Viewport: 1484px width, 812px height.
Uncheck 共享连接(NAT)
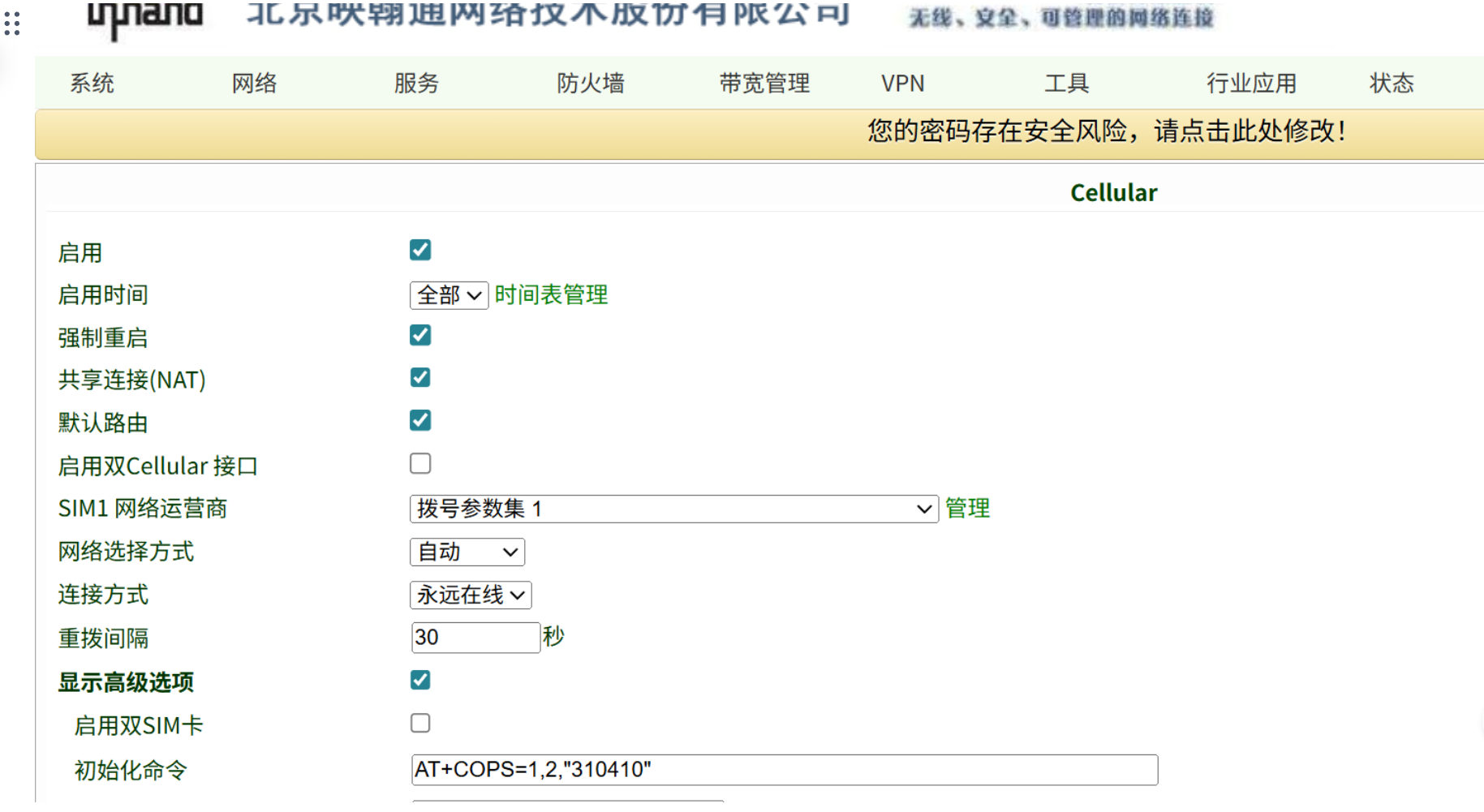[x=419, y=376]
